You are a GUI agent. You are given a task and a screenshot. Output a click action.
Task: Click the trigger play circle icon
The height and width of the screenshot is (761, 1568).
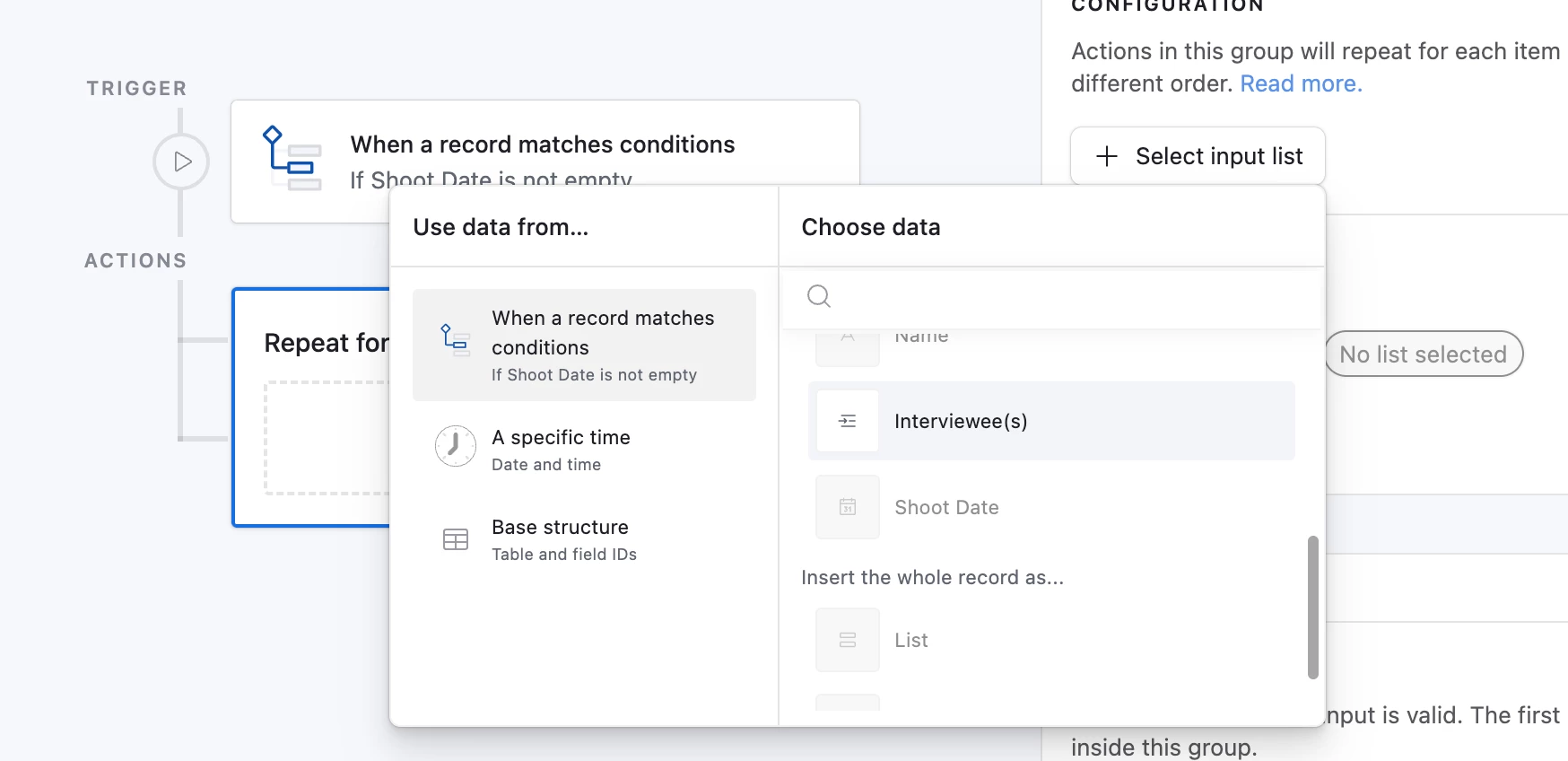[x=181, y=162]
